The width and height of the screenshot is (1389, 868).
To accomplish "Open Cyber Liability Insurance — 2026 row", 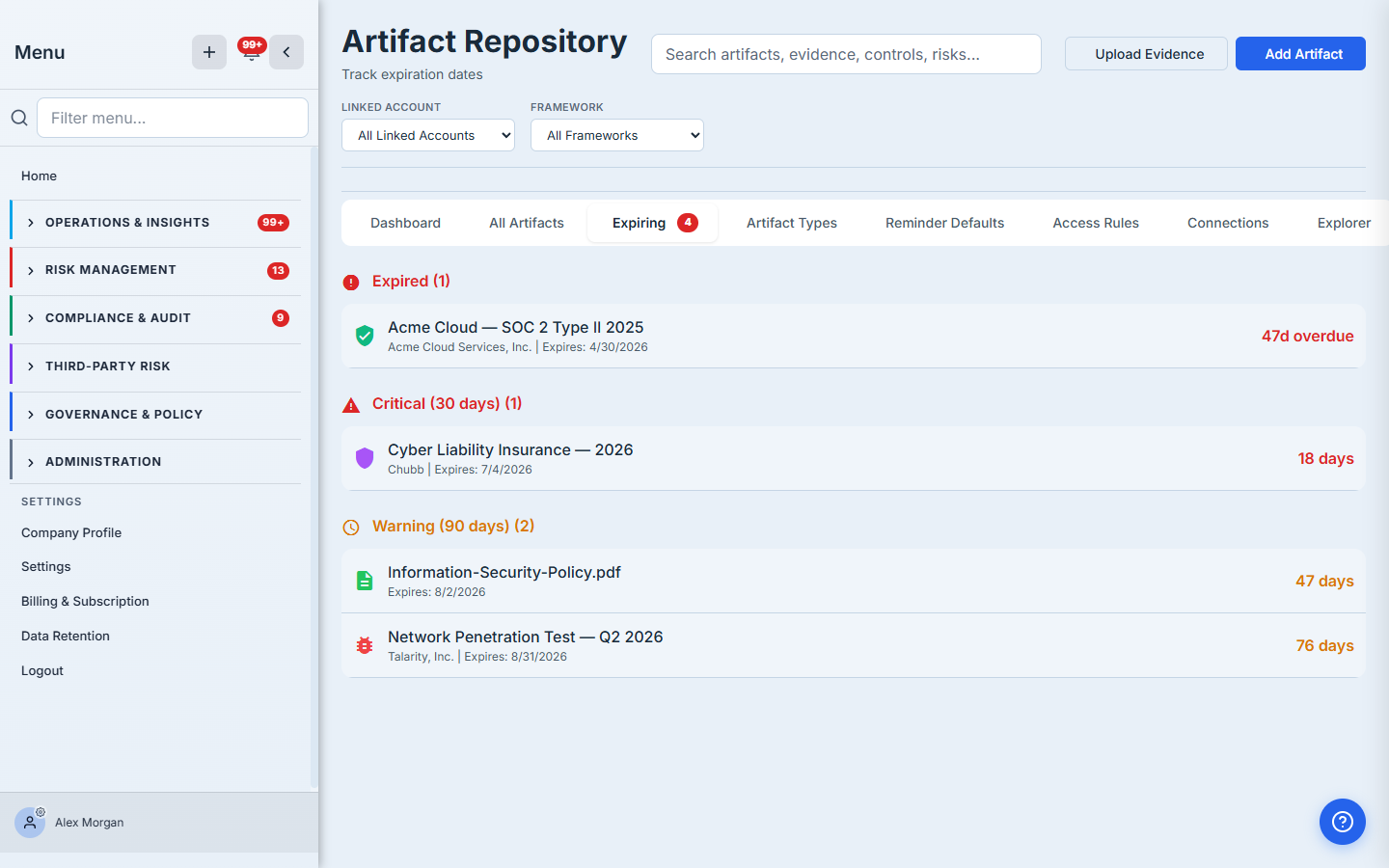I will tap(854, 458).
